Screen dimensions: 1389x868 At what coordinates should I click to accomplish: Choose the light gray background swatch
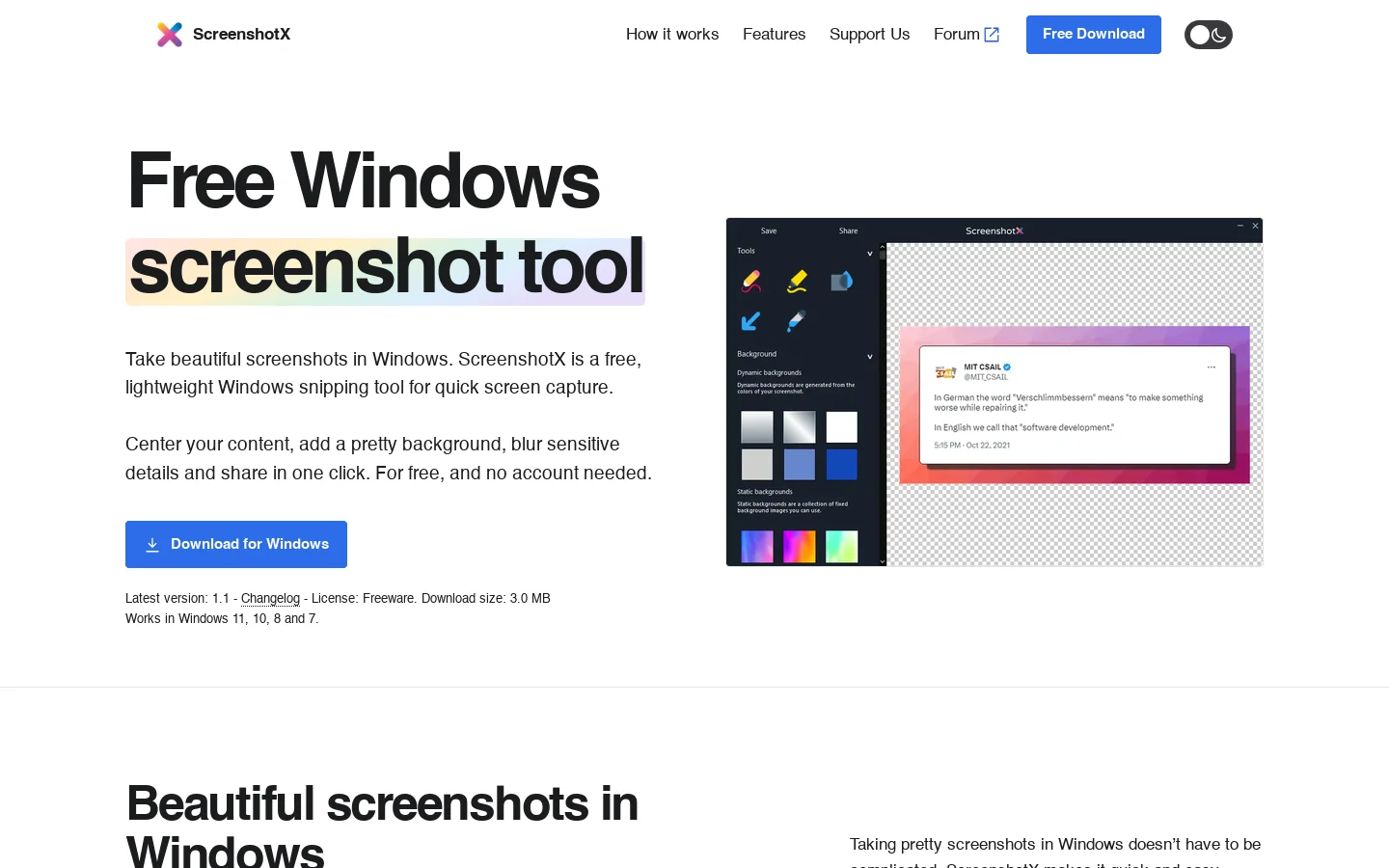(x=757, y=464)
